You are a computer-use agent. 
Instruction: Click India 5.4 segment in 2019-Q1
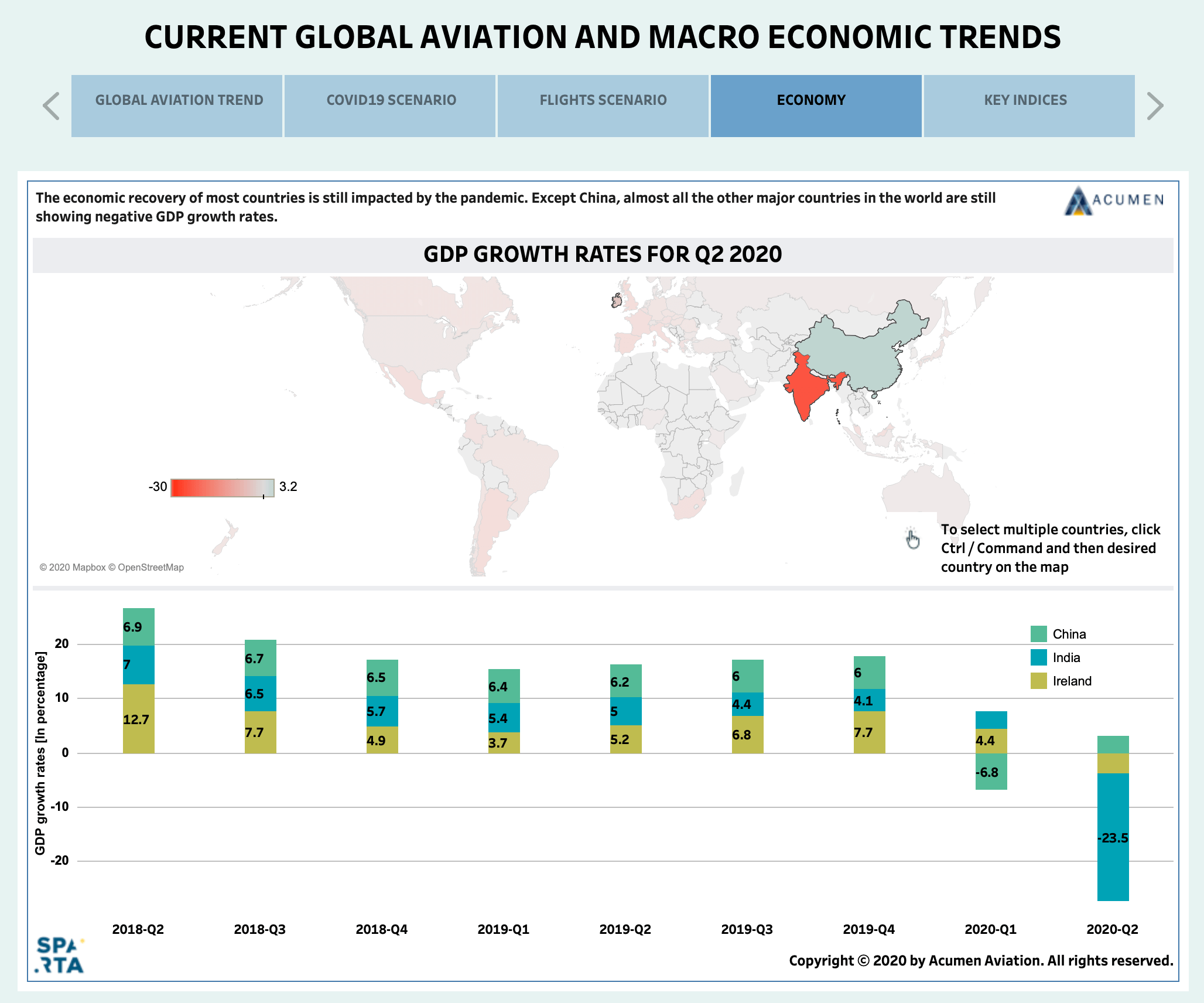tap(504, 718)
